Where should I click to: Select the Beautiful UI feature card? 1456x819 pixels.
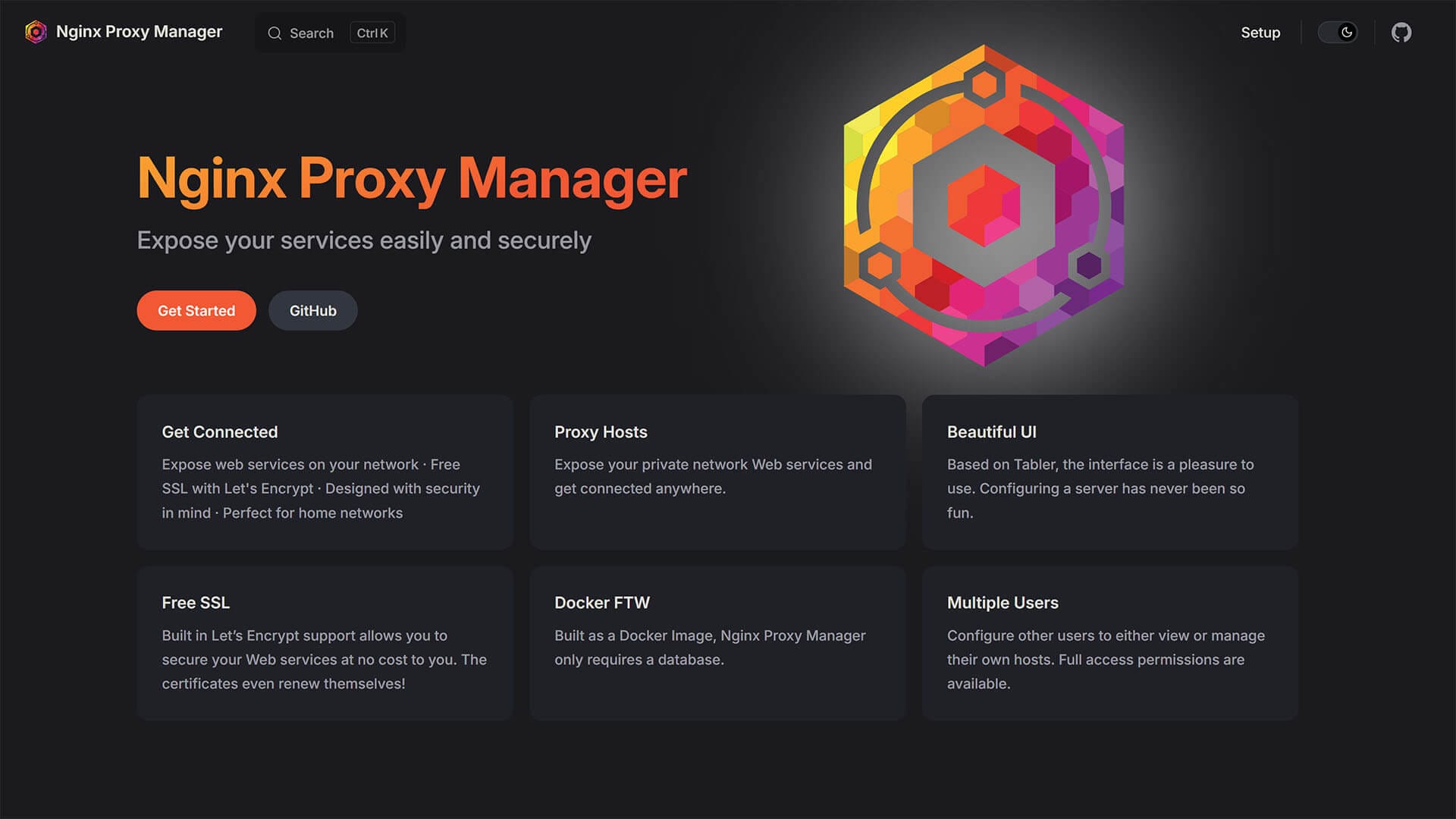pyautogui.click(x=1109, y=472)
